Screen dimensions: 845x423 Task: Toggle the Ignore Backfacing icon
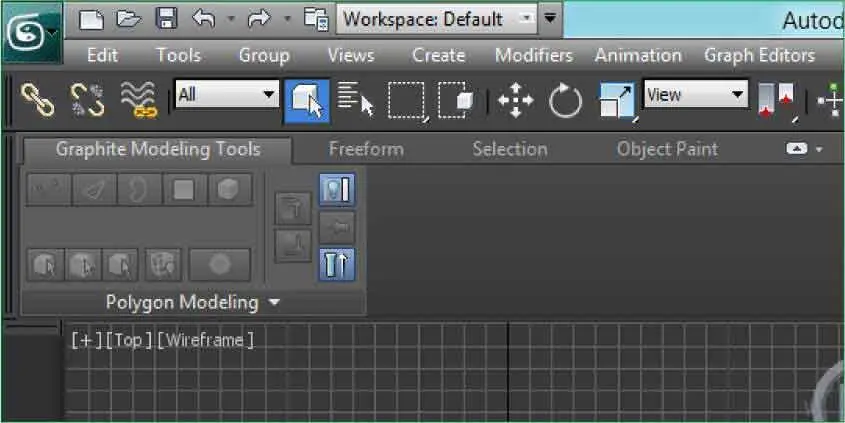[162, 265]
